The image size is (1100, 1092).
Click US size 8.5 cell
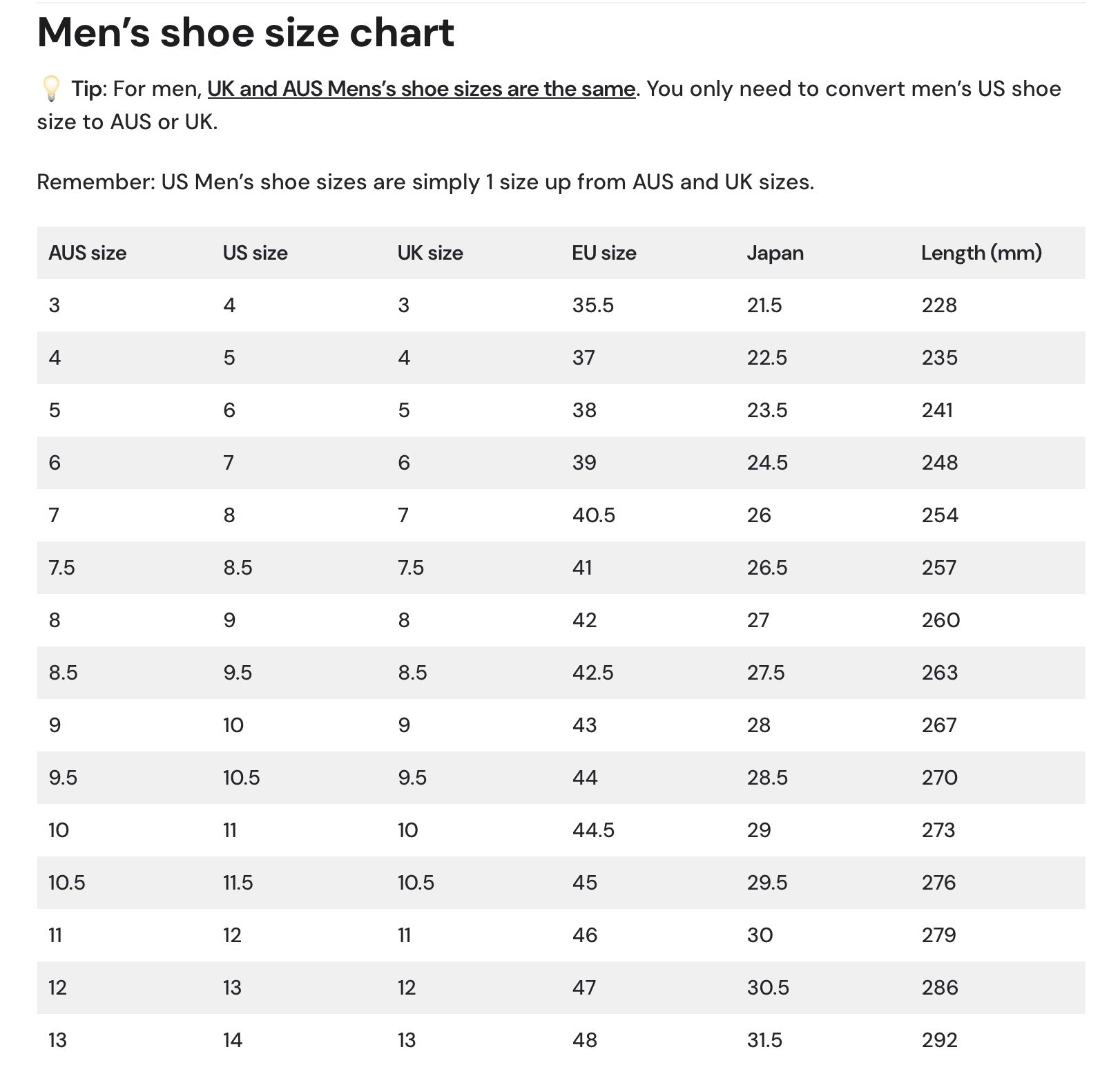coord(238,568)
